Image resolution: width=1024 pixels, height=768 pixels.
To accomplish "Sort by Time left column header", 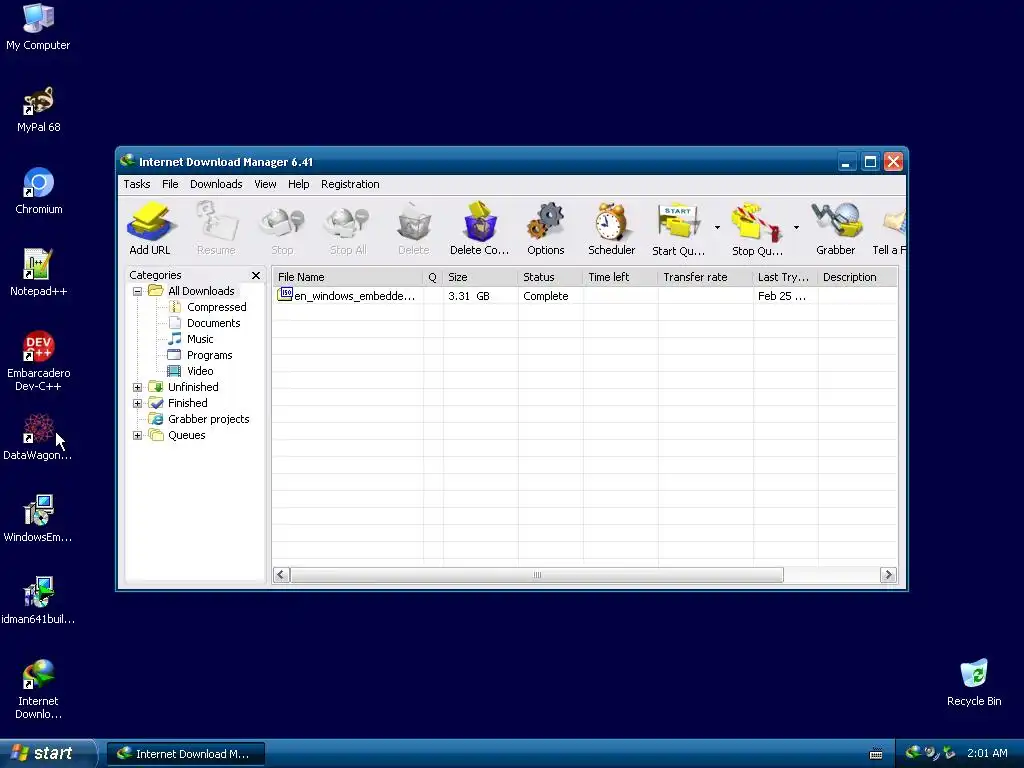I will pos(620,277).
